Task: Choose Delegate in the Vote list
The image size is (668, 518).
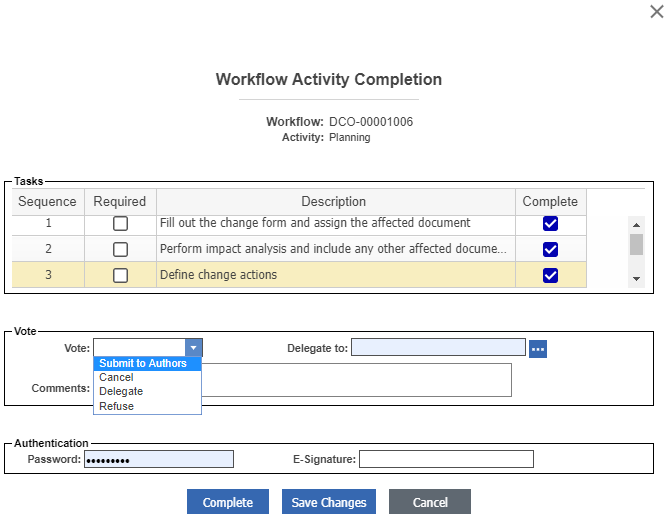Action: (147, 391)
